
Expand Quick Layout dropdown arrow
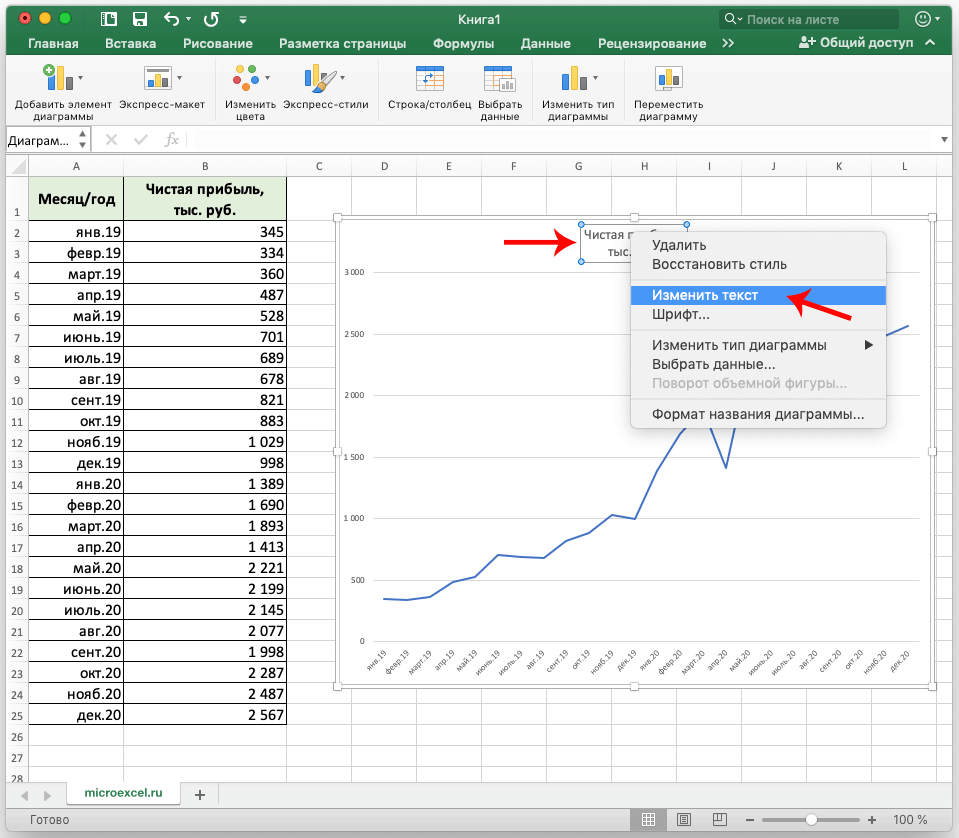179,78
